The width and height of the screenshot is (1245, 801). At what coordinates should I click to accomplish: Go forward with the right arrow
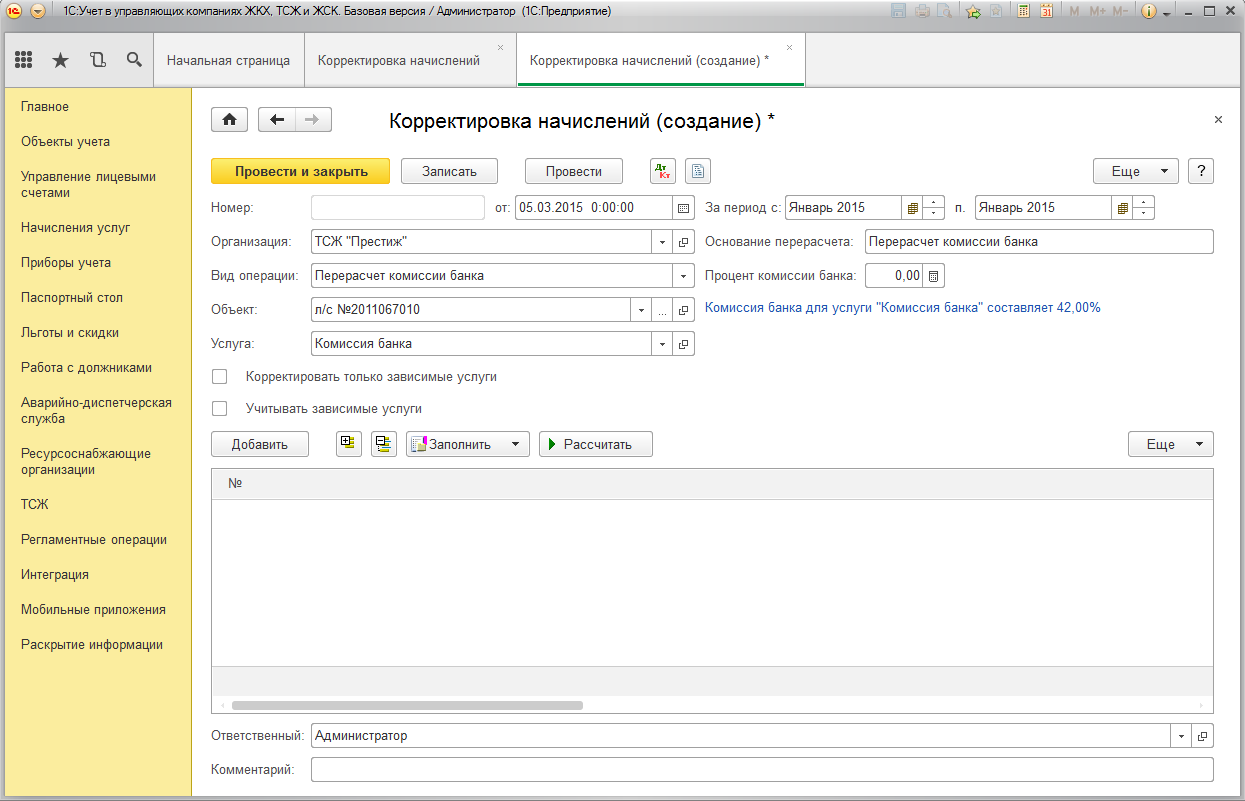click(x=313, y=120)
